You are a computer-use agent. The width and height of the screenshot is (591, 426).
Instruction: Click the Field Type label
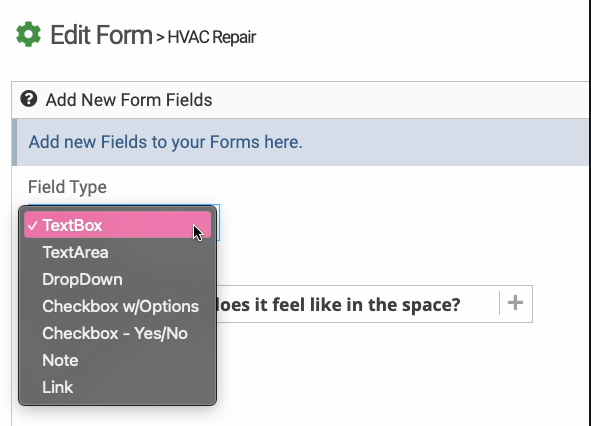click(67, 187)
